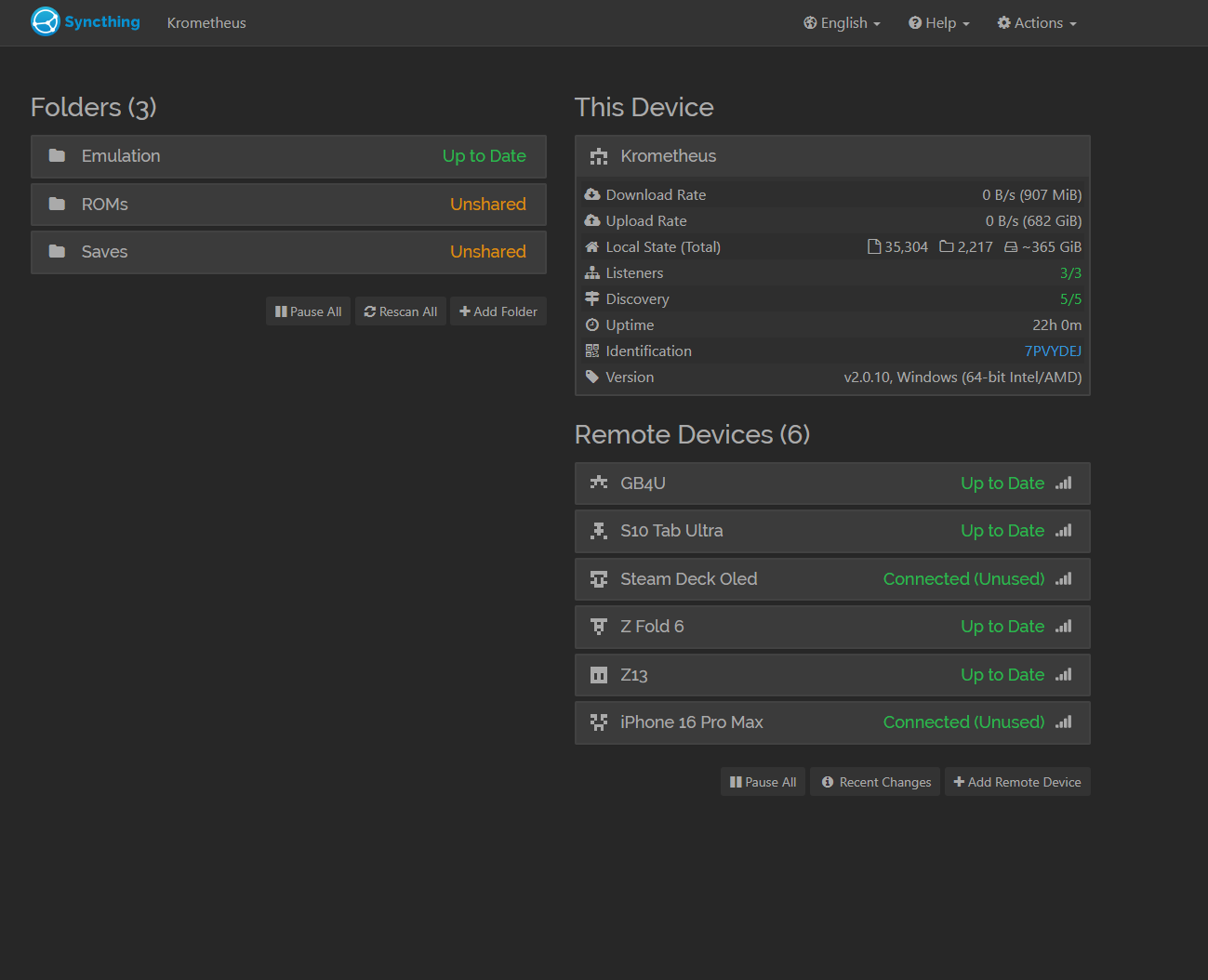Viewport: 1208px width, 980px height.
Task: Open the English language dropdown
Action: [842, 23]
